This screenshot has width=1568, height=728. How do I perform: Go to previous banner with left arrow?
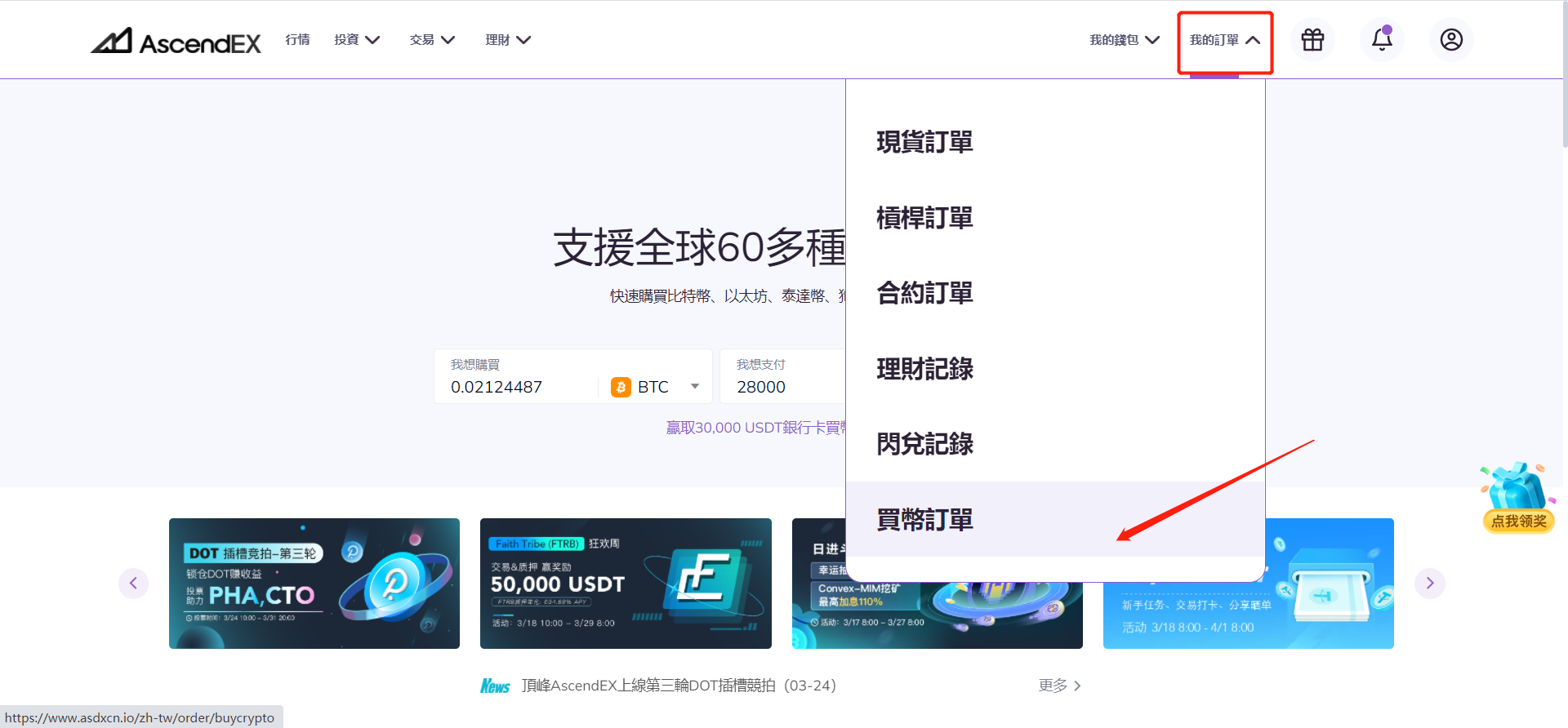coord(133,583)
